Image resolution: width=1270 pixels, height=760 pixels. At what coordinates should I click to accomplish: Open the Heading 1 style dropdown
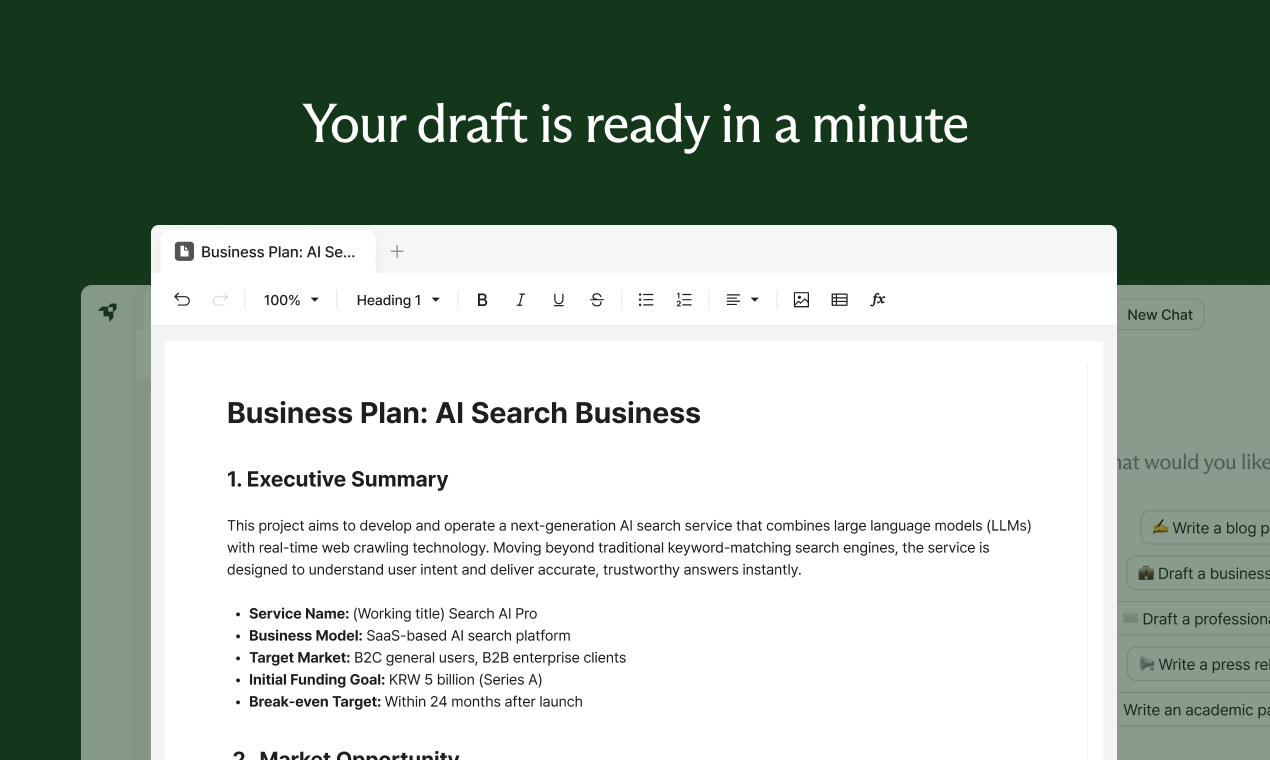(397, 299)
